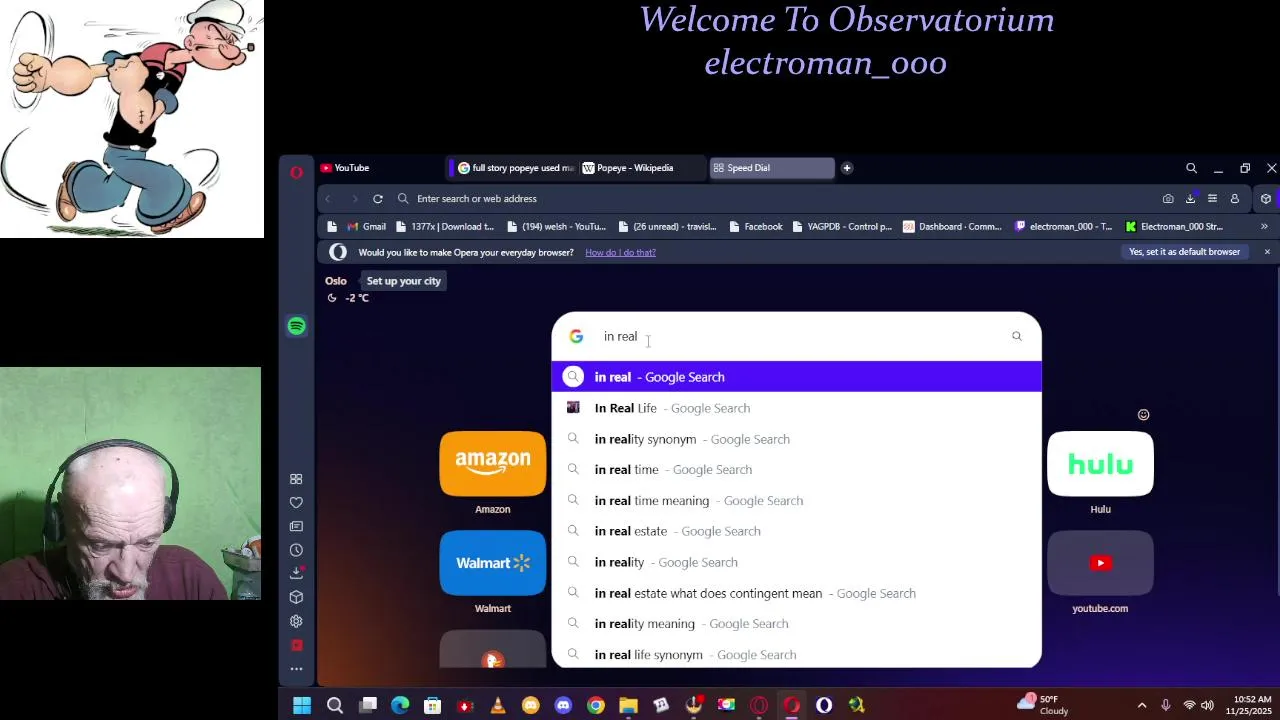The image size is (1280, 720).
Task: Open Easy Setup sliders icon
Action: (x=1212, y=199)
